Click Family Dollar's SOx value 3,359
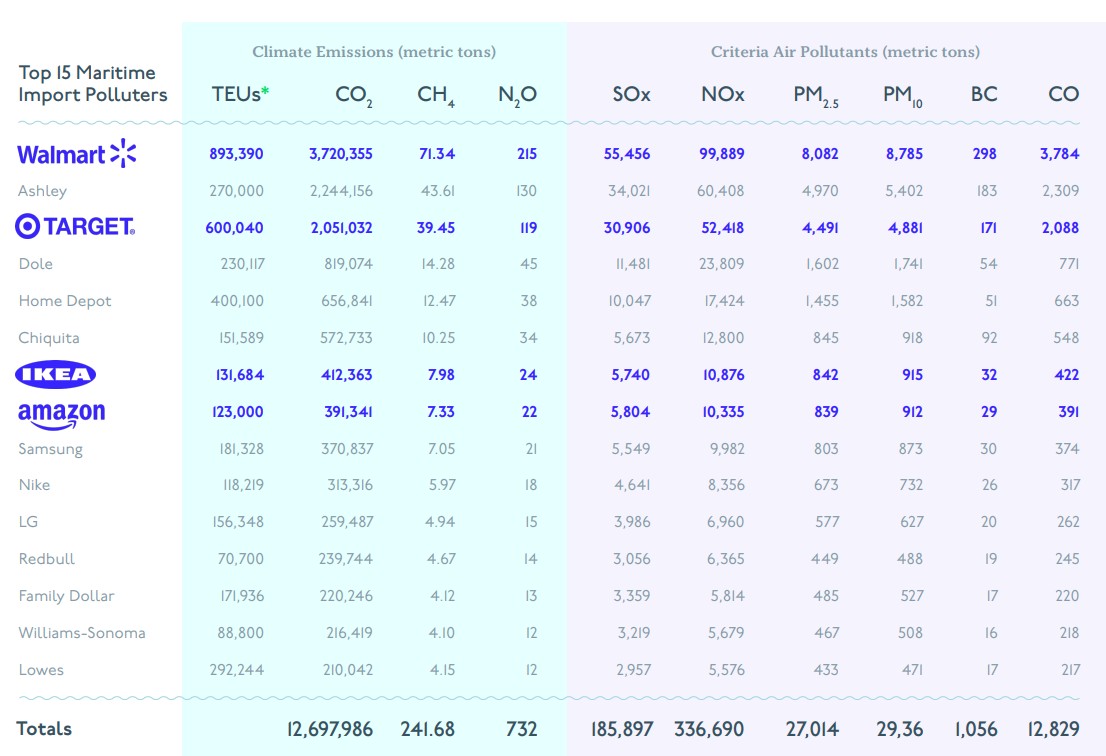The height and width of the screenshot is (756, 1106). (x=632, y=596)
